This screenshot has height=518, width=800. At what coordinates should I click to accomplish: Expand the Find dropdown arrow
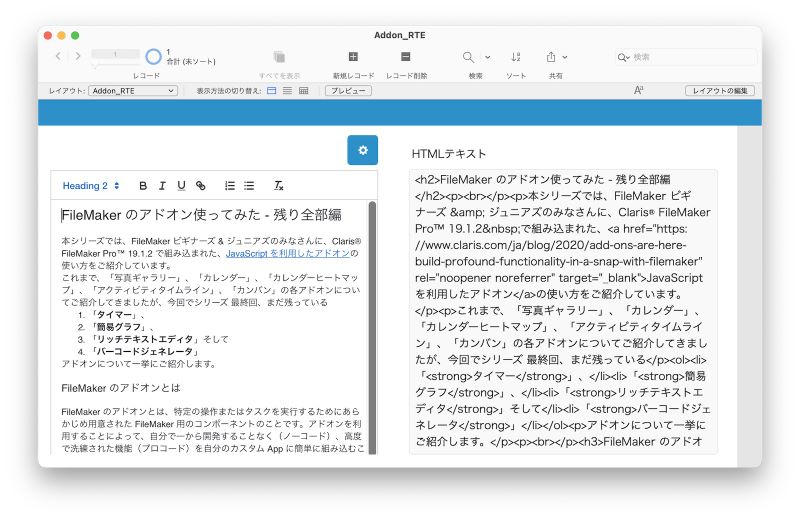point(488,57)
